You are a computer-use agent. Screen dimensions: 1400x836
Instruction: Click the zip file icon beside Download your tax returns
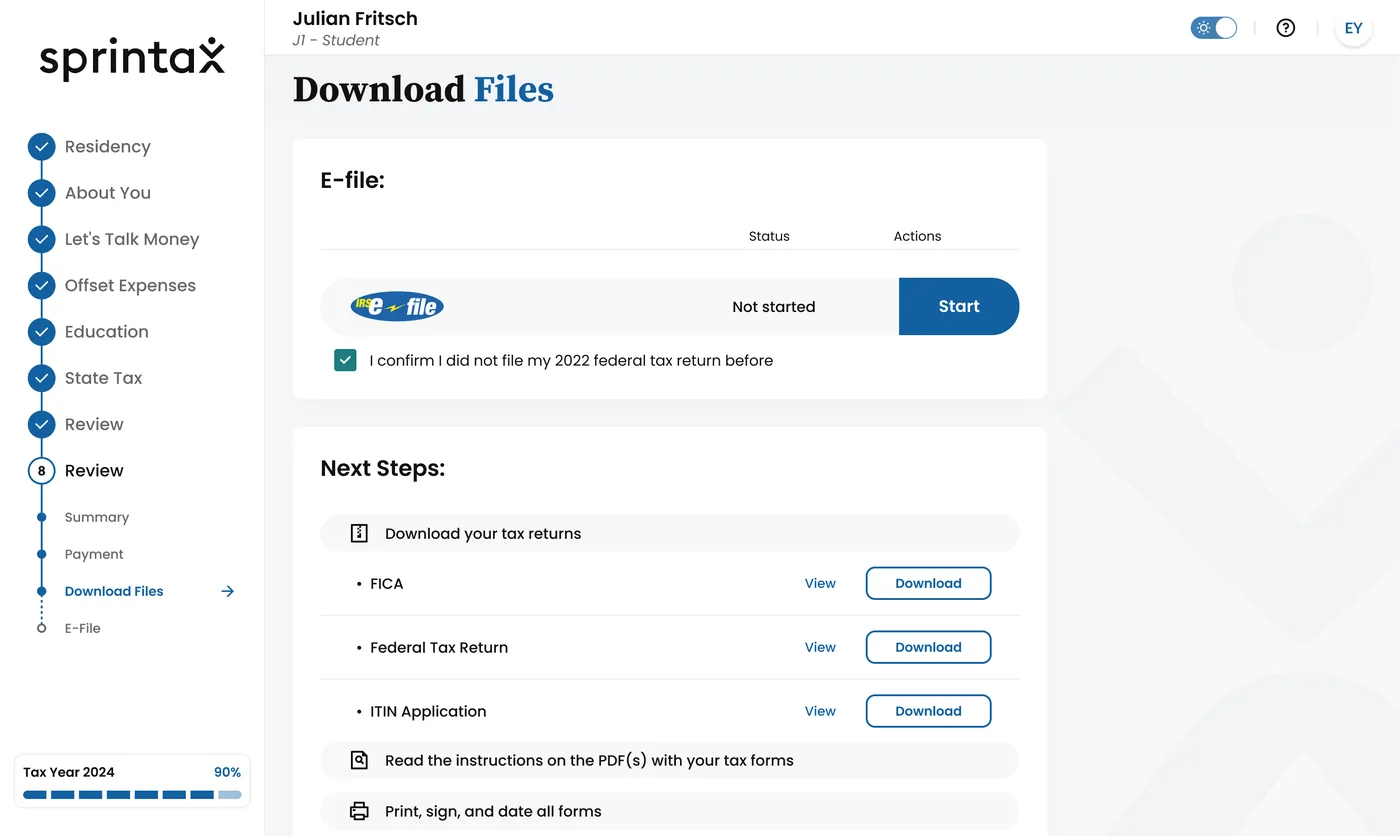pyautogui.click(x=360, y=533)
